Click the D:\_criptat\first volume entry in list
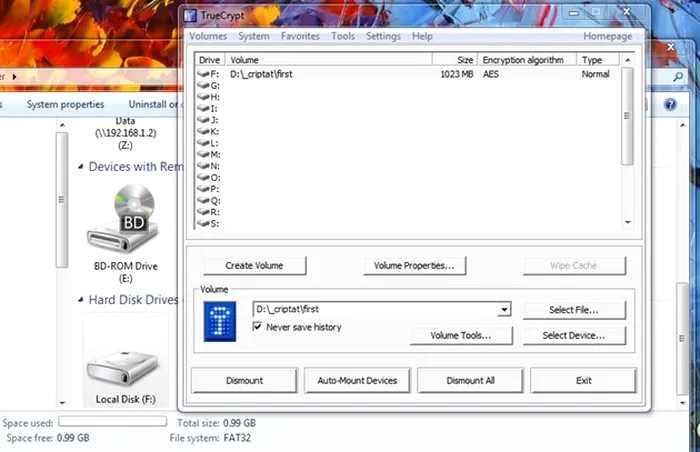Viewport: 700px width, 452px height. coord(261,74)
